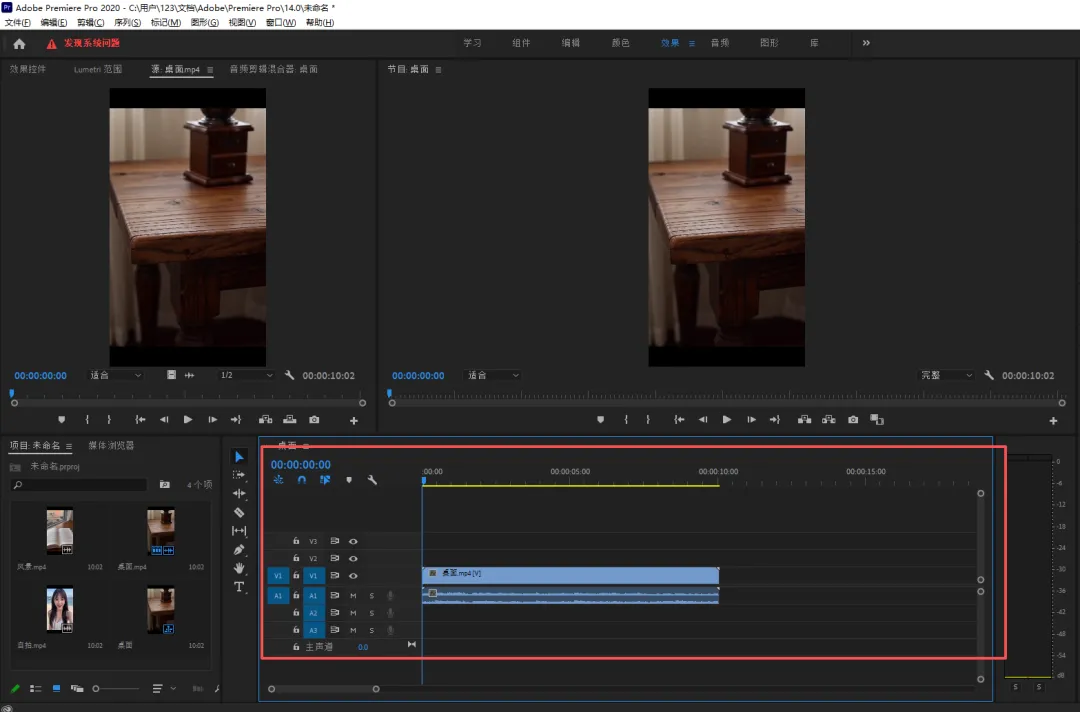
Task: Pick the Type (T) tool
Action: pos(239,587)
